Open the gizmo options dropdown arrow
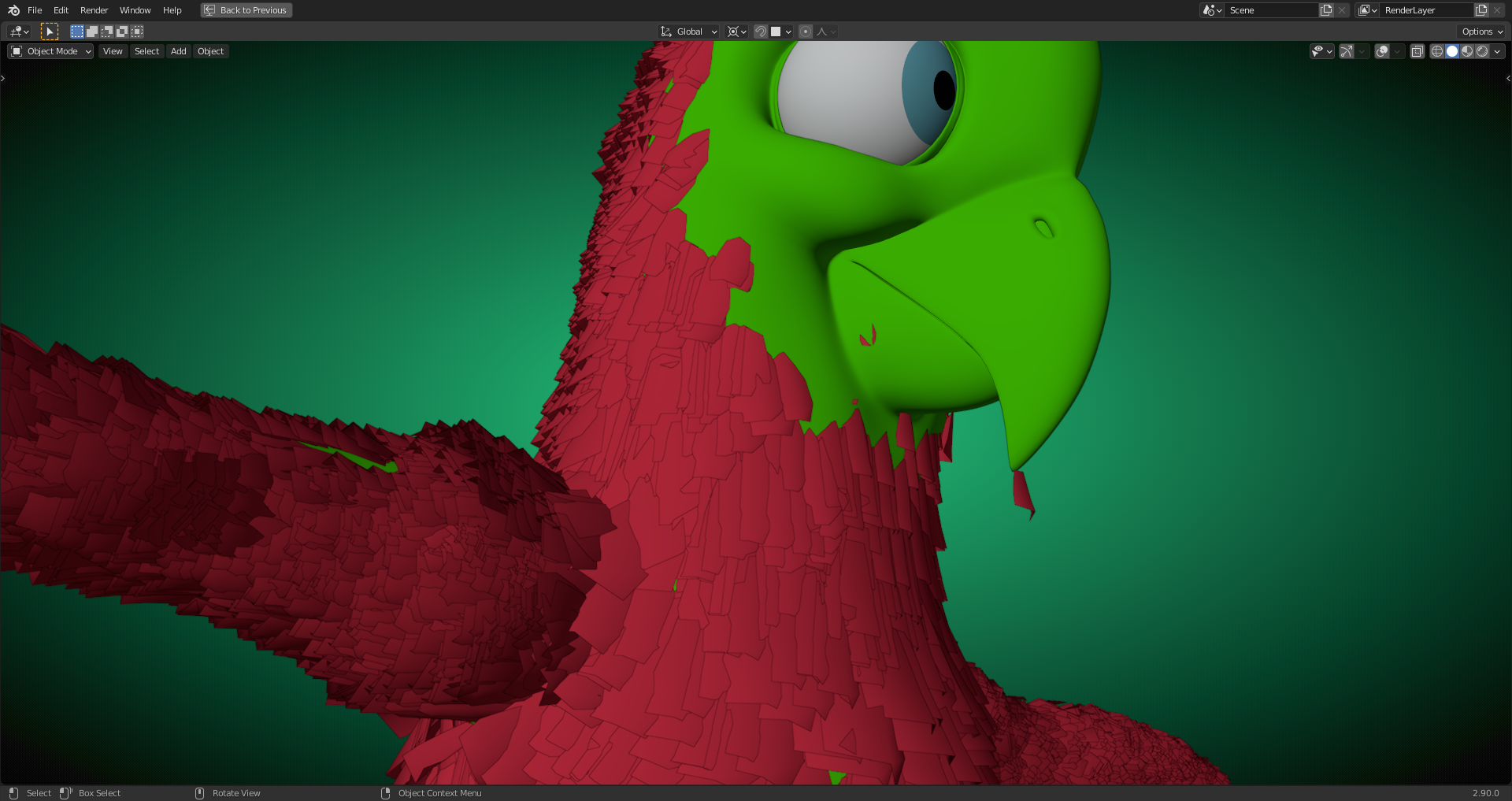 point(1362,51)
